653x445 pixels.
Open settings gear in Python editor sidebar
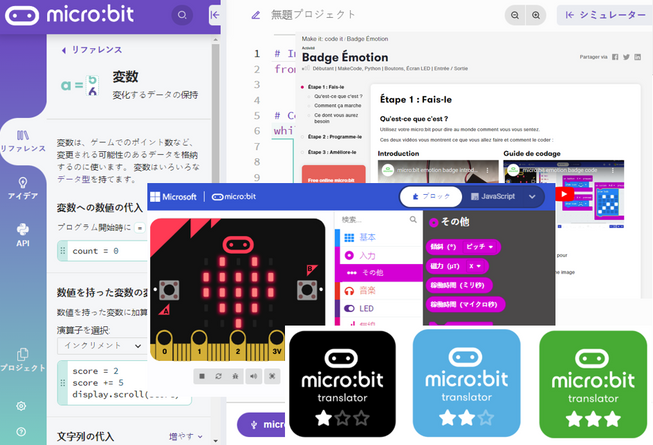tap(21, 406)
